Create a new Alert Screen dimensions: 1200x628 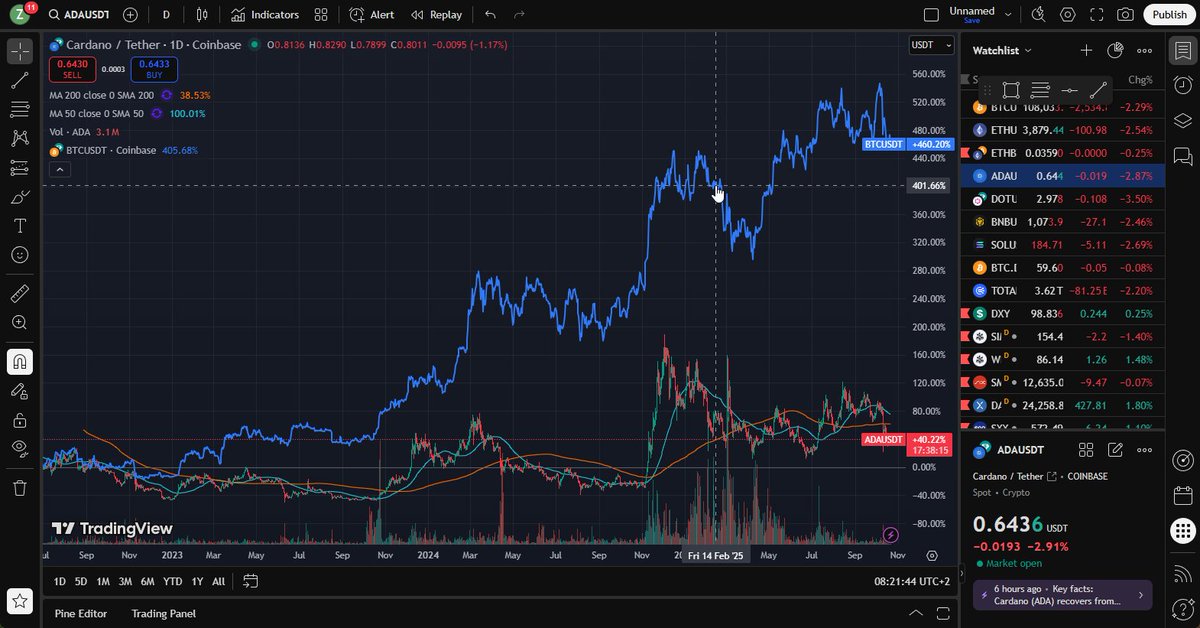pos(372,15)
